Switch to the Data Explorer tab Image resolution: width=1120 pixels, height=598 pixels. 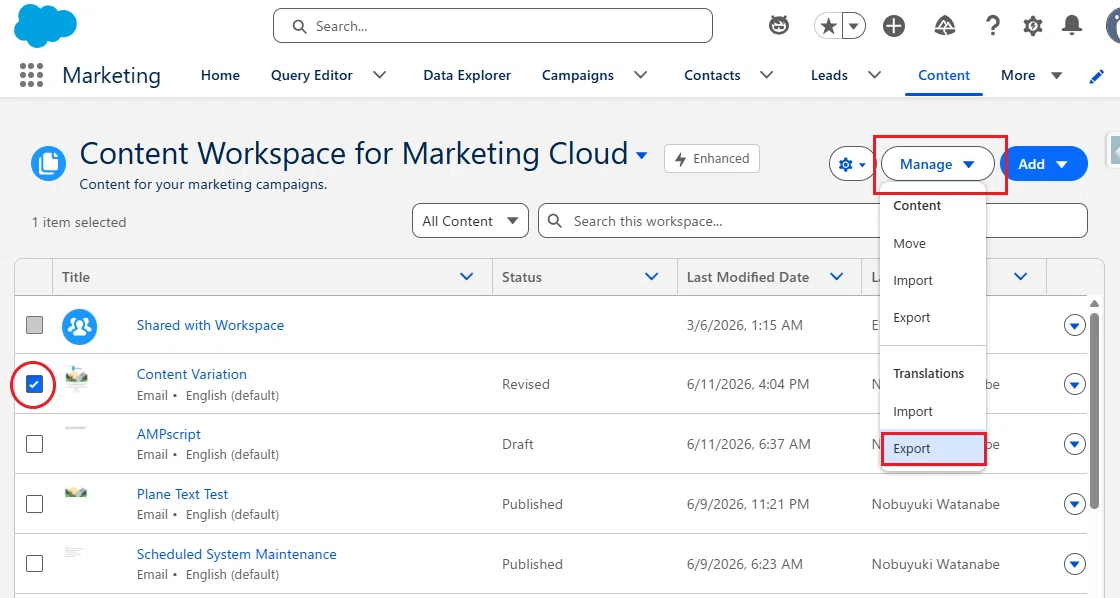point(466,75)
